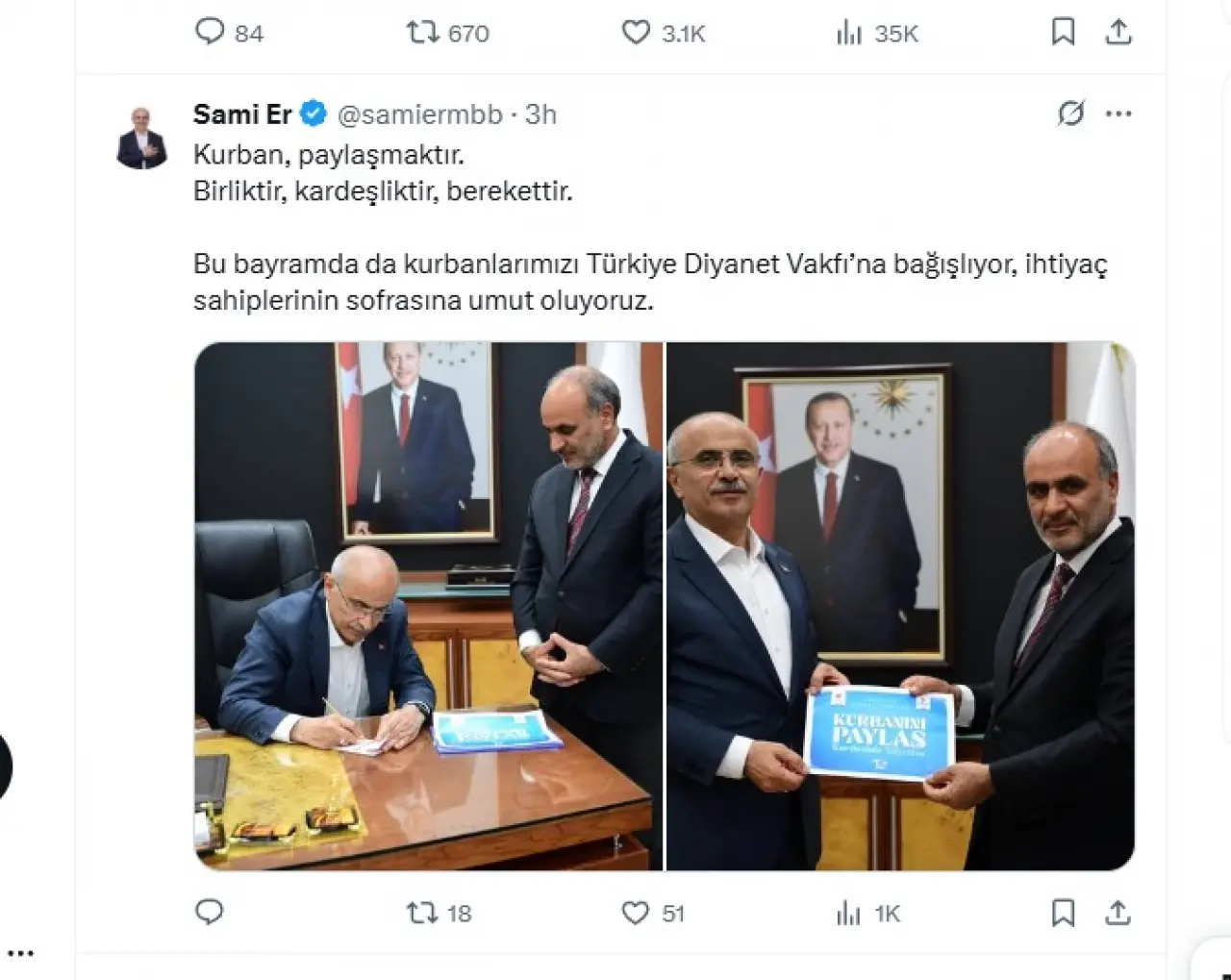Share the upper tweet
The image size is (1231, 980).
[x=1118, y=33]
